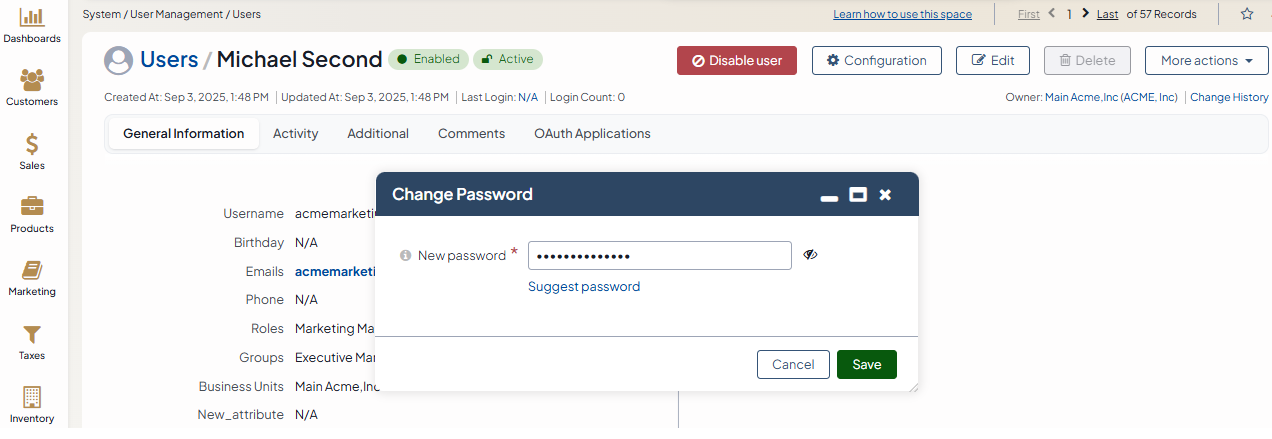Screen dimensions: 1272x439
Task: Click the favorite star icon
Action: click(1247, 14)
